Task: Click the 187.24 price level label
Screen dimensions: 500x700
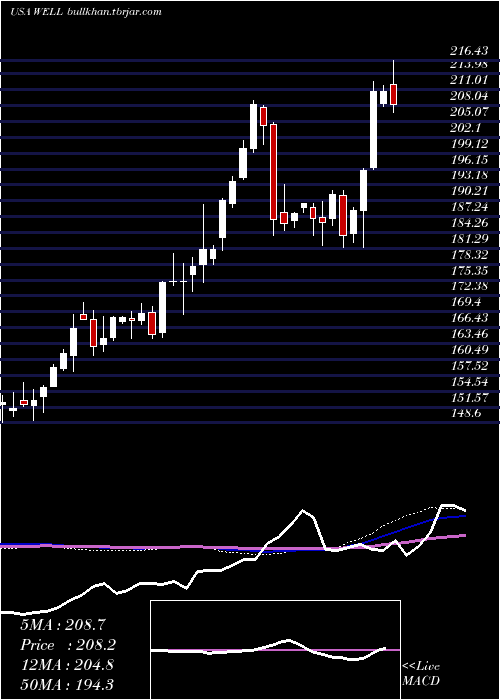Action: (468, 207)
